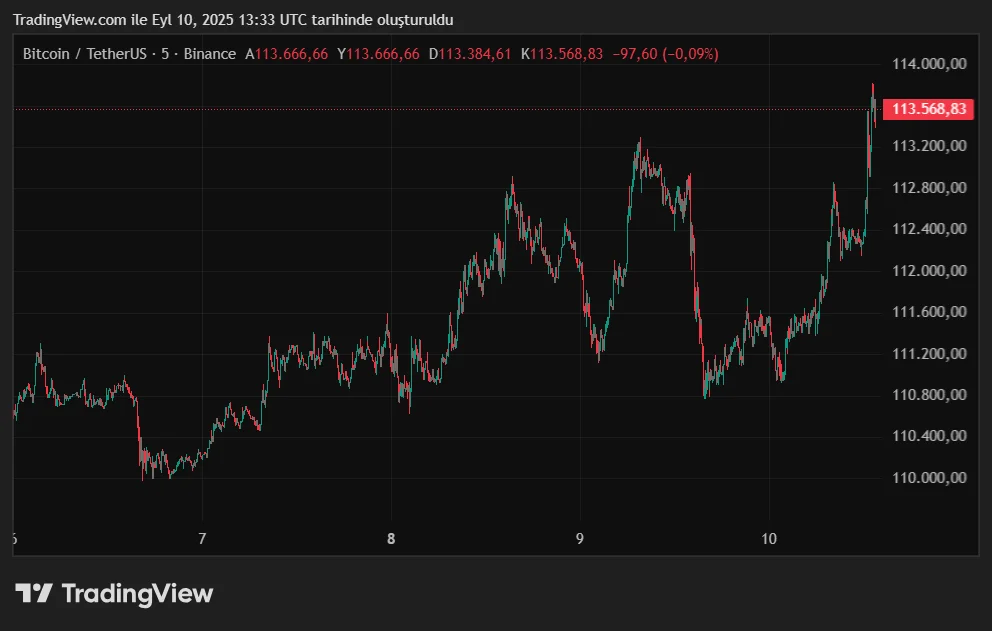Click the red current price label 113.568,83
Image resolution: width=992 pixels, height=631 pixels.
tap(929, 109)
